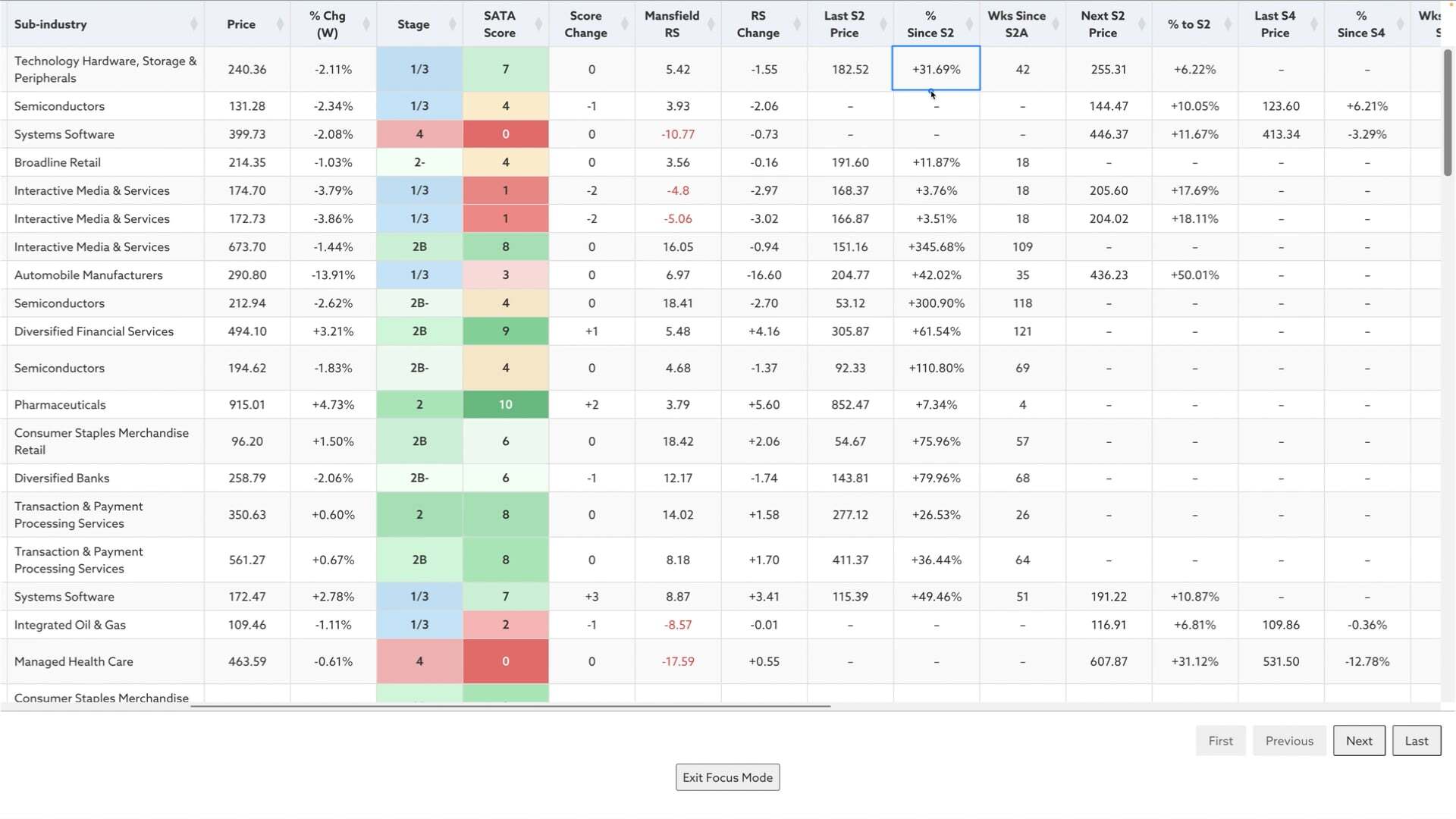Click the Price column sort arrows
This screenshot has height=819, width=1456.
[280, 24]
